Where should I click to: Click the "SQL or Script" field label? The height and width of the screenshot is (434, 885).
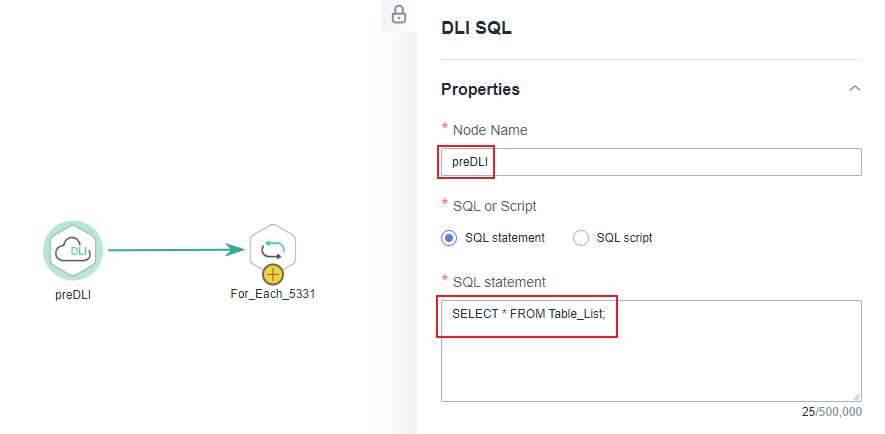point(495,206)
